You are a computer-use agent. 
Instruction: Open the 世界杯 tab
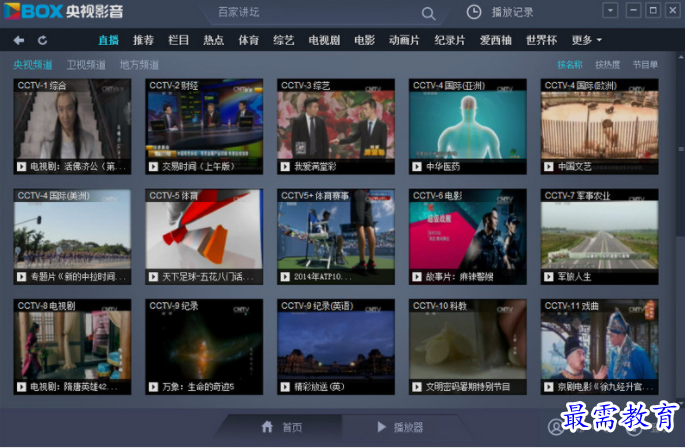pos(541,40)
